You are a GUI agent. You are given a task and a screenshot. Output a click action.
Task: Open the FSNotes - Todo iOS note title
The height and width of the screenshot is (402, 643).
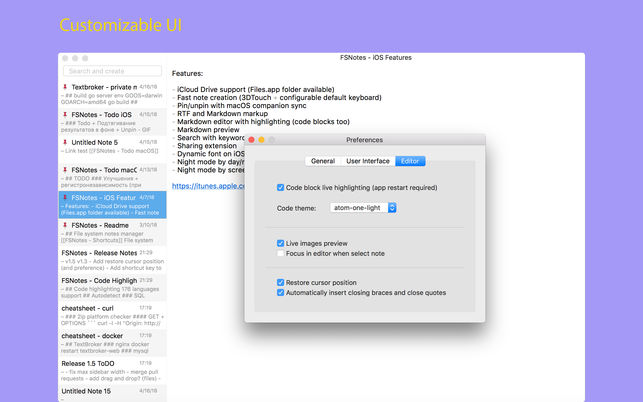(x=102, y=114)
